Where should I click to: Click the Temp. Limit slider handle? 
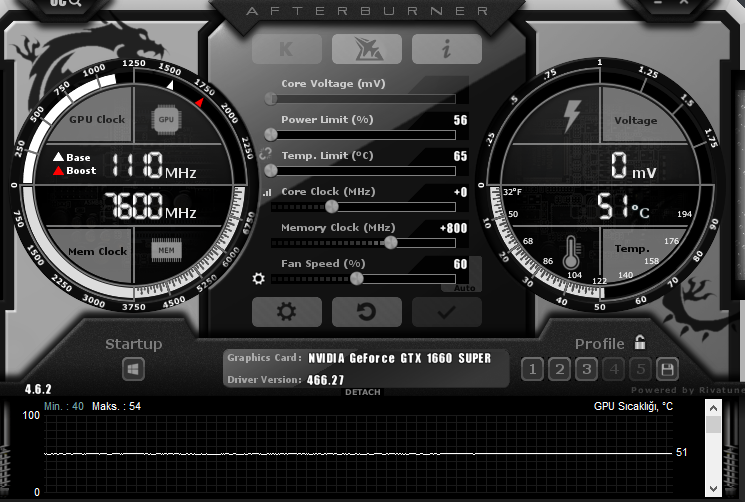[x=271, y=170]
